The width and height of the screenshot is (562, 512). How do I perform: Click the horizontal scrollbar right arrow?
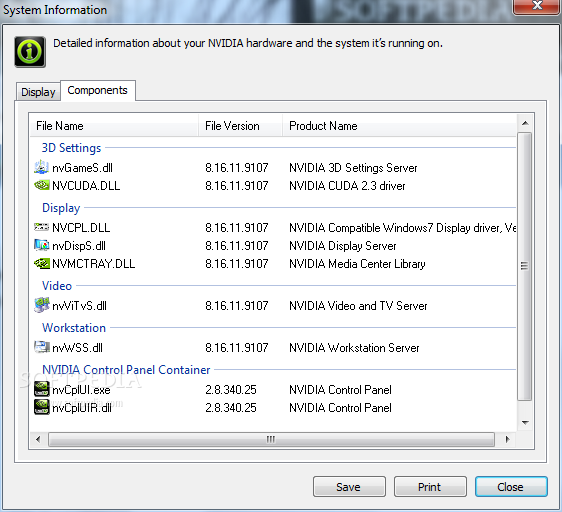(x=507, y=439)
